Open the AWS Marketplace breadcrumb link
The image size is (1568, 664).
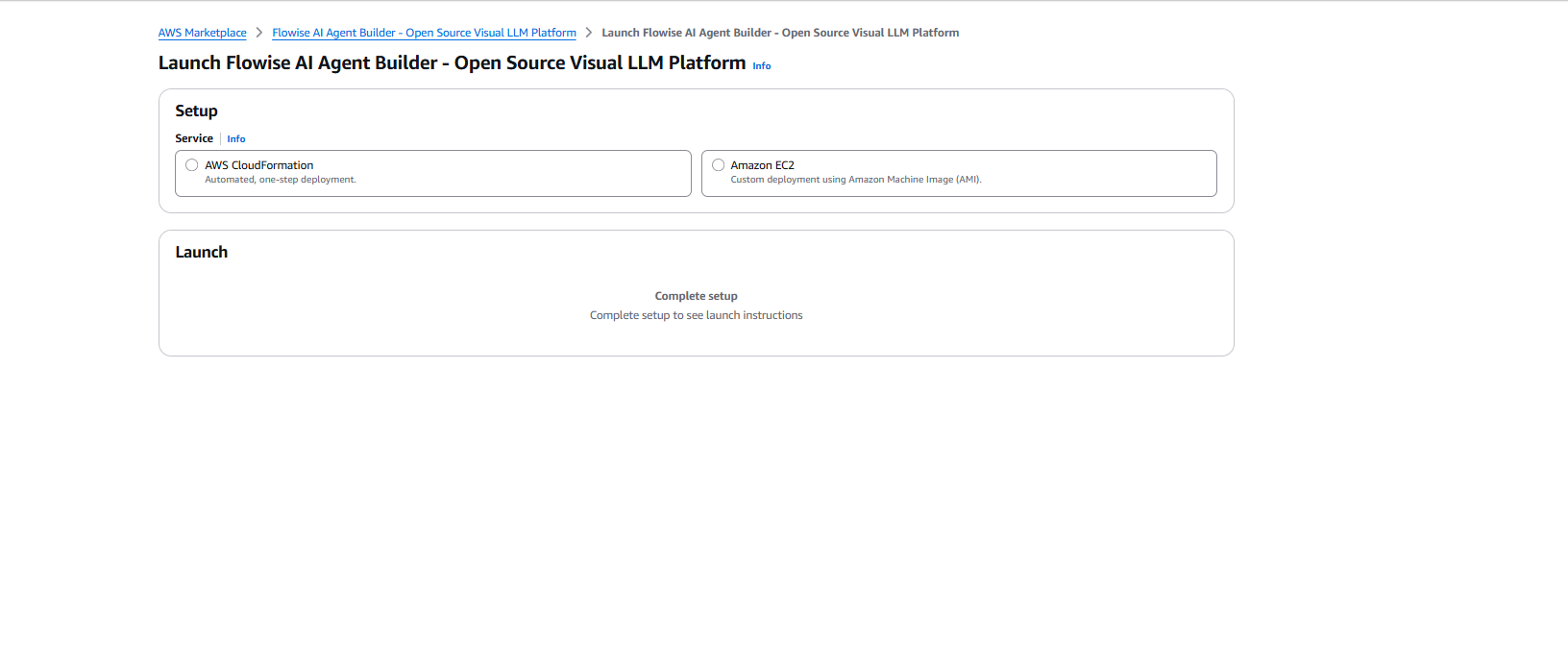coord(203,33)
